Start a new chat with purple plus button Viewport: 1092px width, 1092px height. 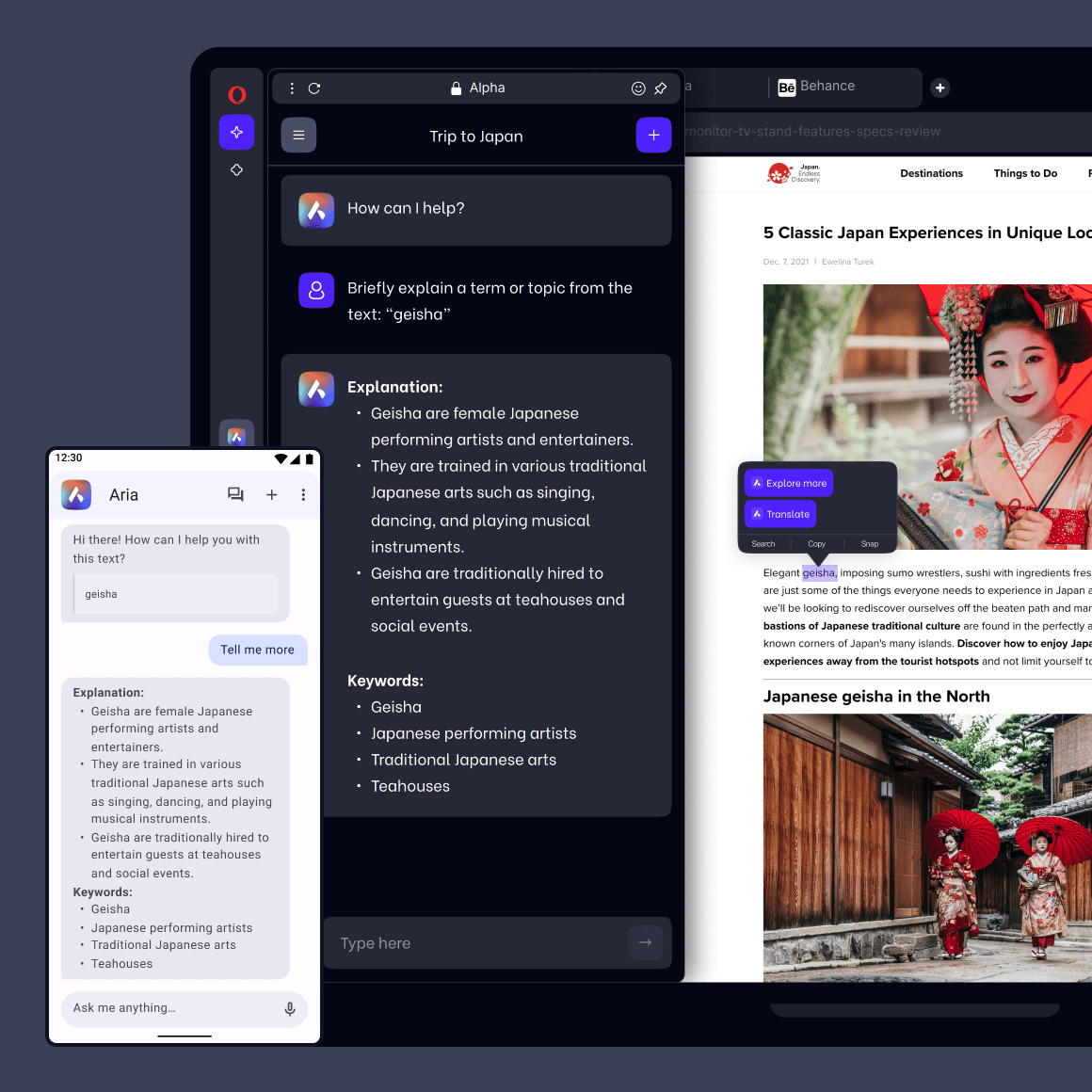(653, 136)
